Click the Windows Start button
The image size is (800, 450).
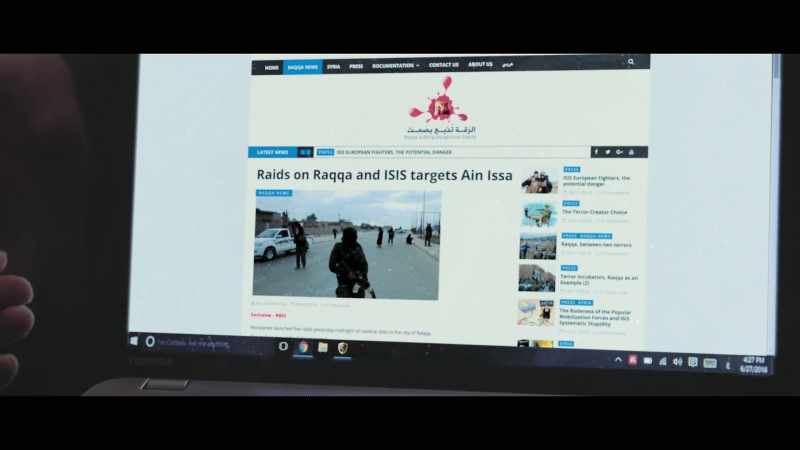[134, 340]
